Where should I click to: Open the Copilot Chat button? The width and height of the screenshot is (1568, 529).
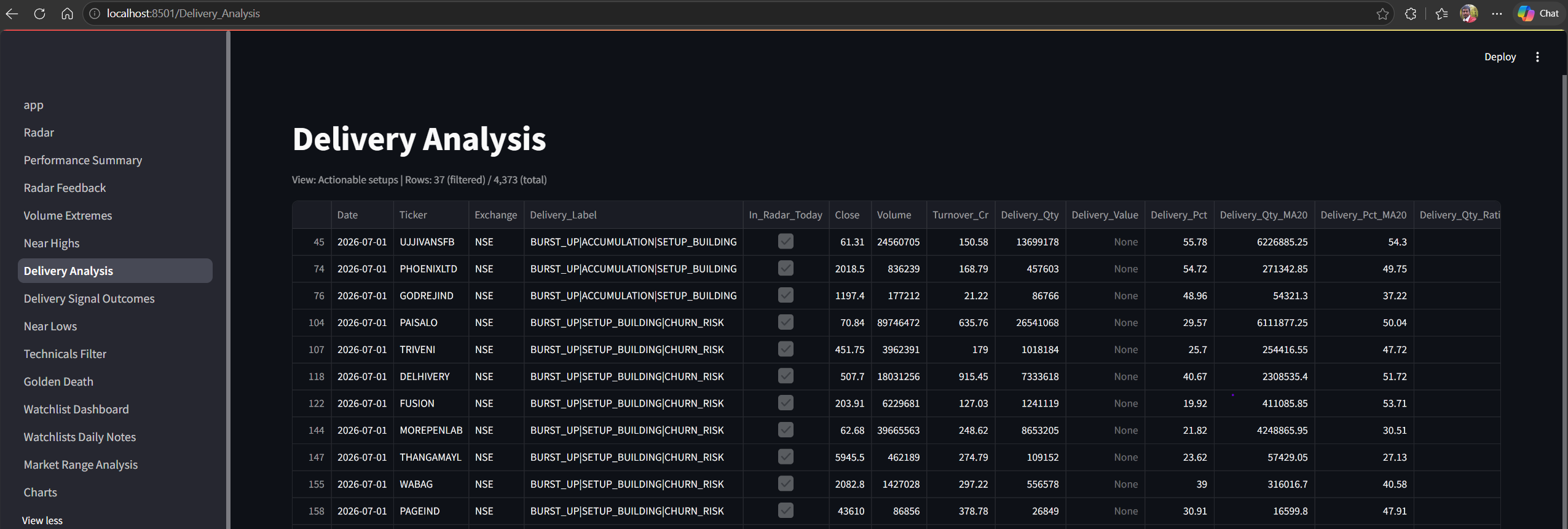[x=1538, y=14]
